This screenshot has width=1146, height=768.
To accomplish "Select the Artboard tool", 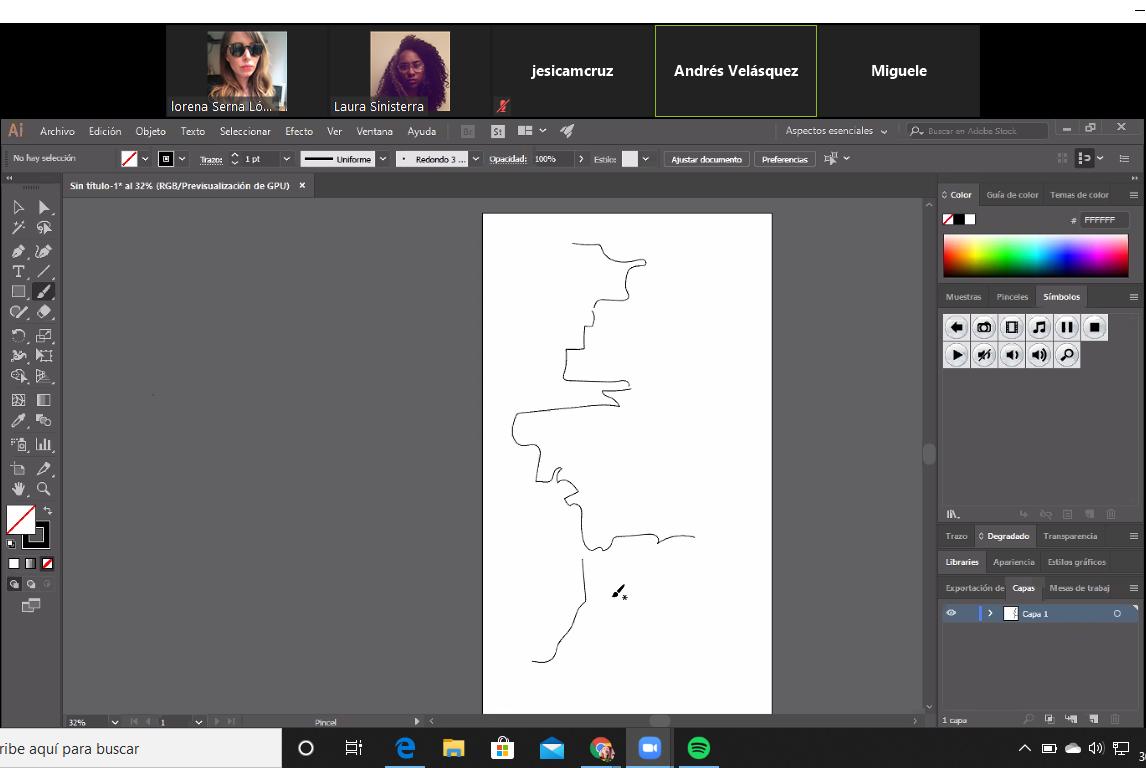I will click(x=18, y=468).
